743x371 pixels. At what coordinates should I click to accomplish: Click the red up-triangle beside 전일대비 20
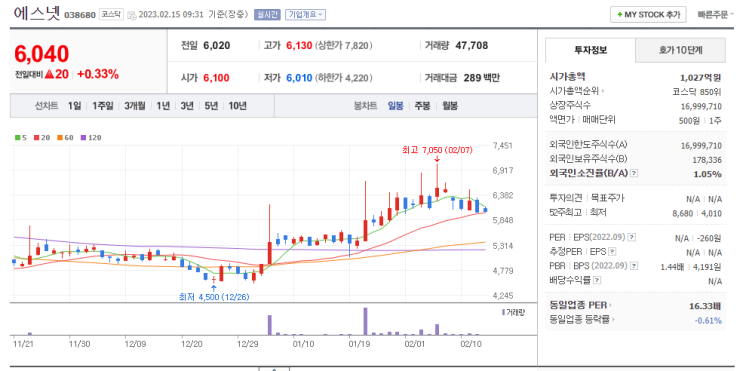pyautogui.click(x=49, y=74)
